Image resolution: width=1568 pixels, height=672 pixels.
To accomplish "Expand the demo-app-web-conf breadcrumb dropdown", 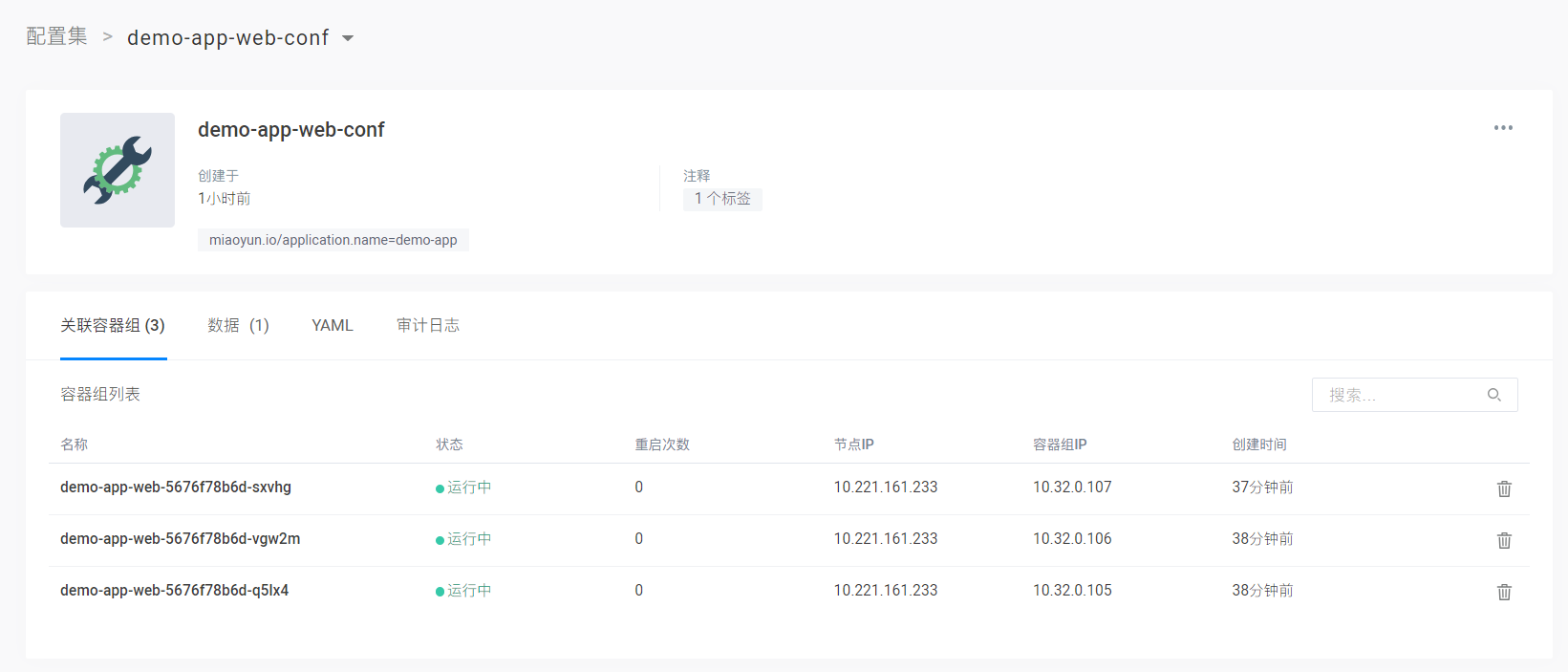I will pos(348,38).
